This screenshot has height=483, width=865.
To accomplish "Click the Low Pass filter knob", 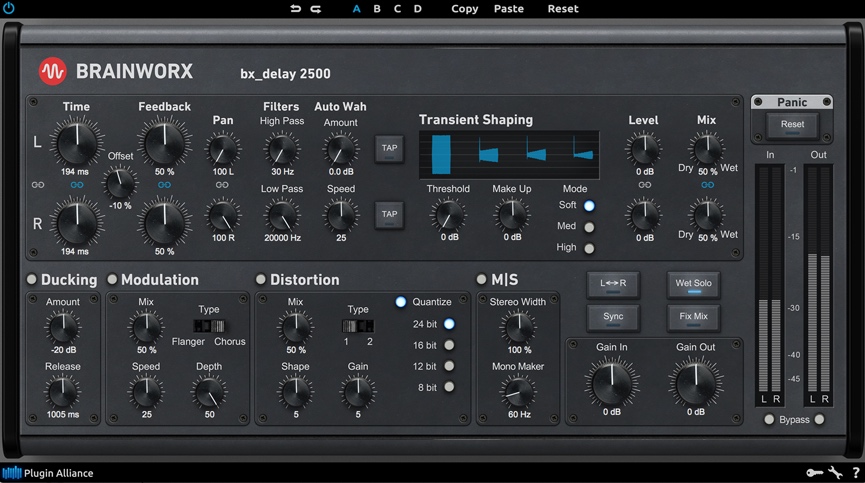I will click(282, 216).
